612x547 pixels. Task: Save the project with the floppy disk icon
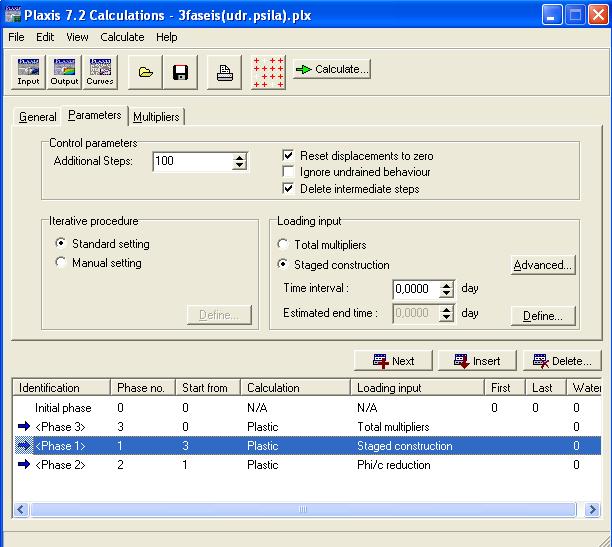pos(180,72)
